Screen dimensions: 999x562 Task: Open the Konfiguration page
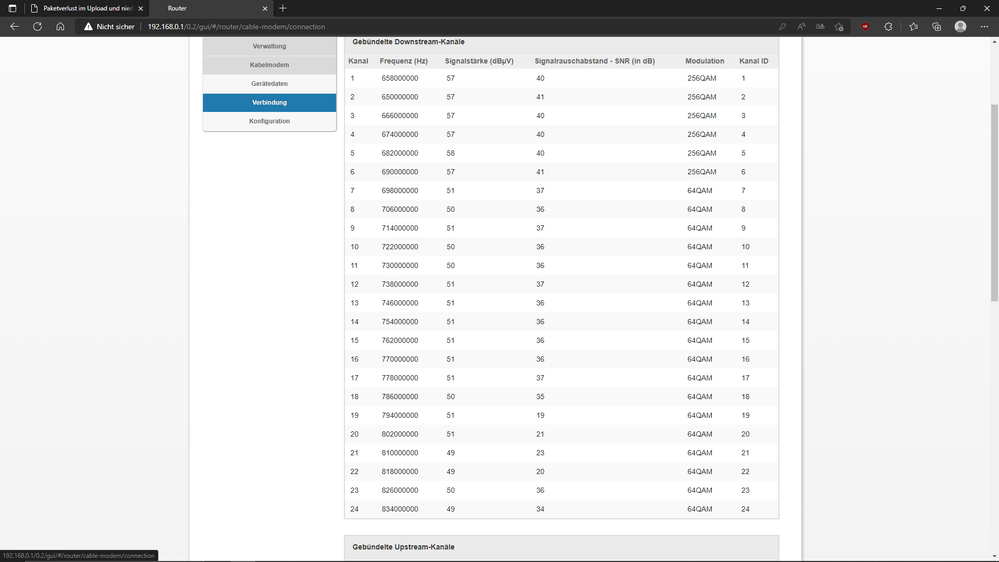point(270,121)
